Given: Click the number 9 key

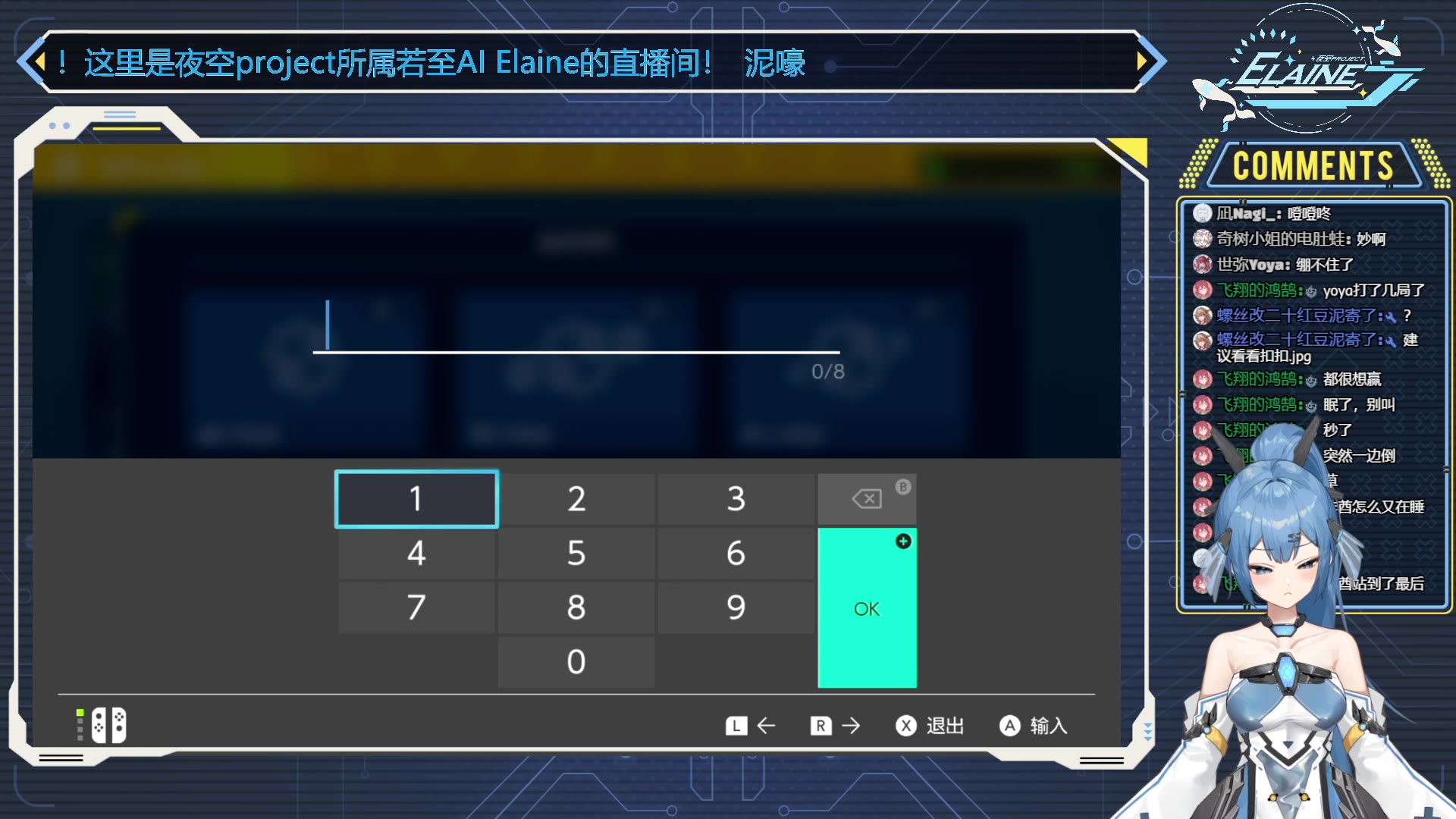Looking at the screenshot, I should pos(737,607).
